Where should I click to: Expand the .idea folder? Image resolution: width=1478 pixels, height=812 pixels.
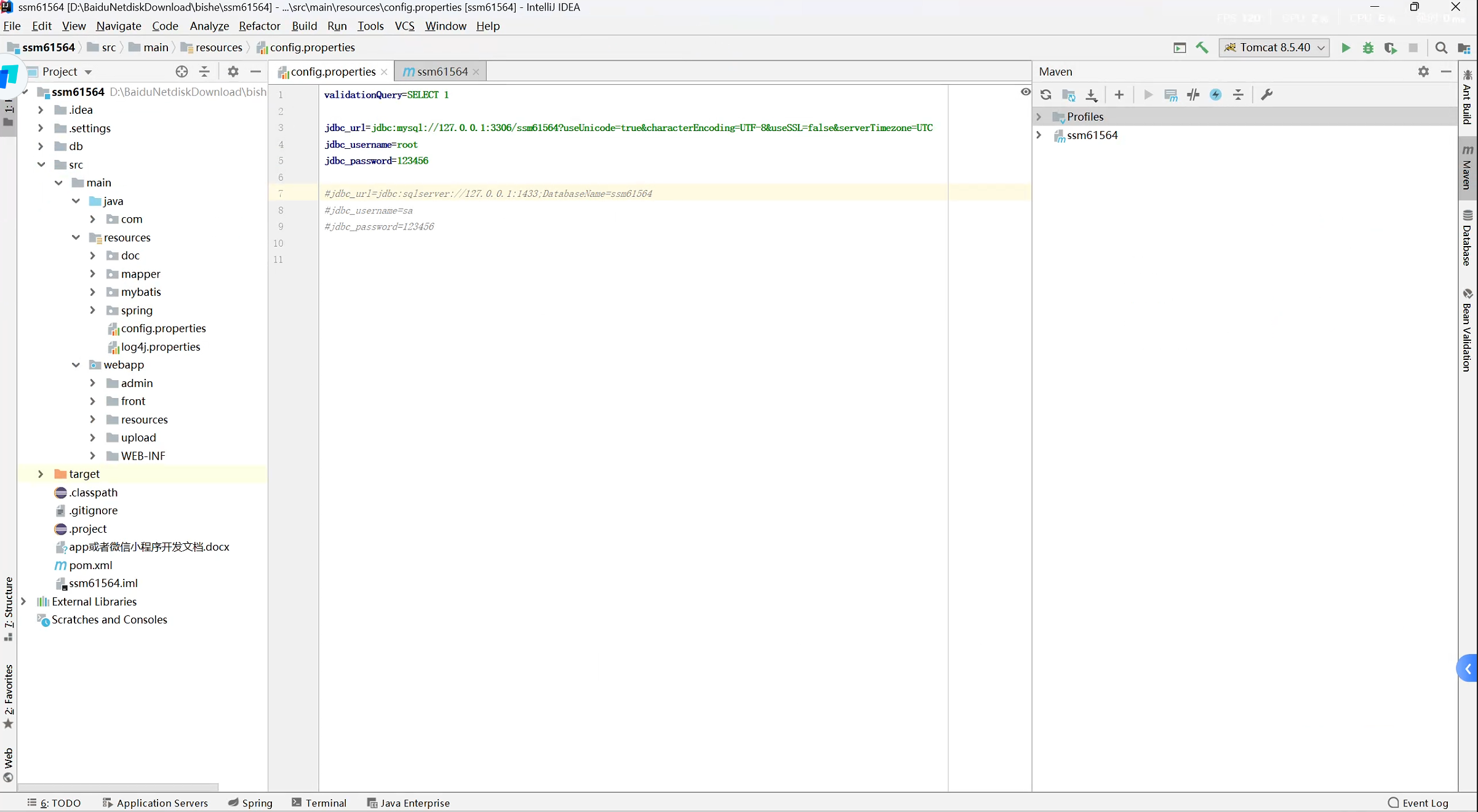[41, 110]
